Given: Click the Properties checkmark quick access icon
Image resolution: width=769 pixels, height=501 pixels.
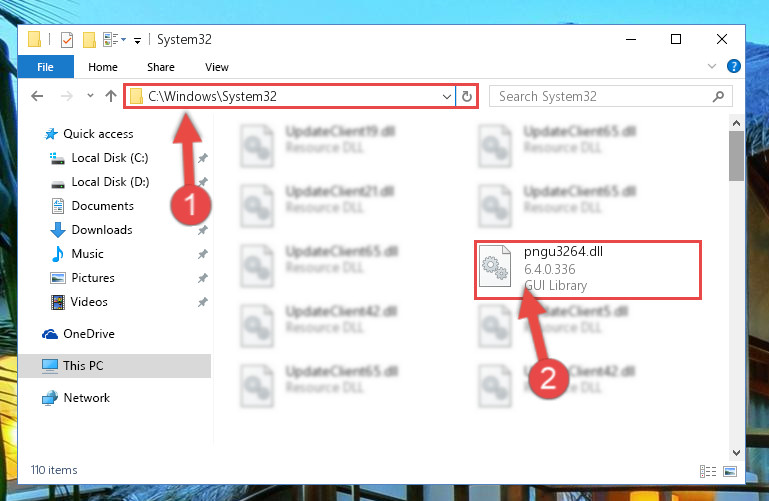Looking at the screenshot, I should point(67,40).
